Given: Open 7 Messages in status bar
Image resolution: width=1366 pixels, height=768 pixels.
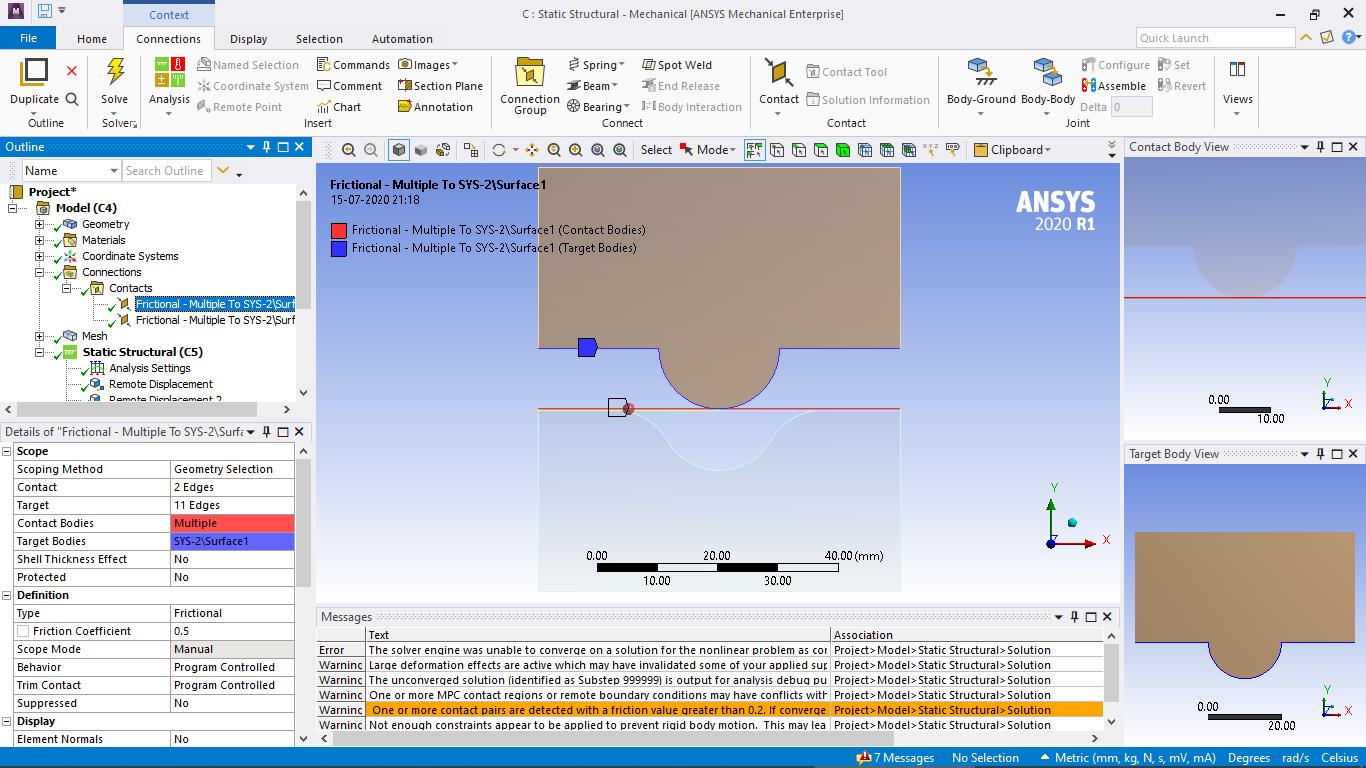Looking at the screenshot, I should [x=895, y=758].
